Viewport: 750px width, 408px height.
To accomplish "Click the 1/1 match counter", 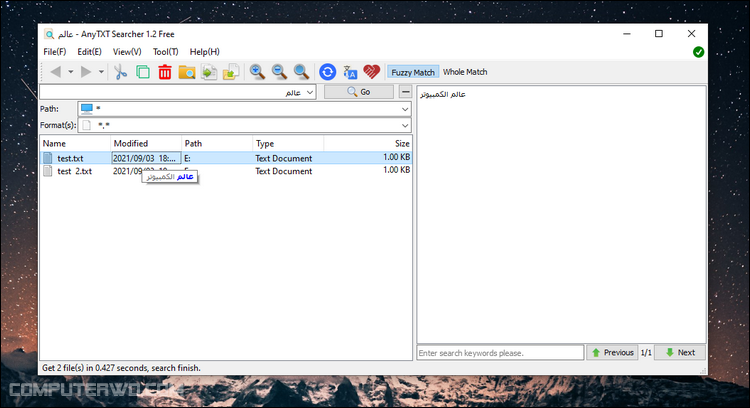I will coord(646,353).
